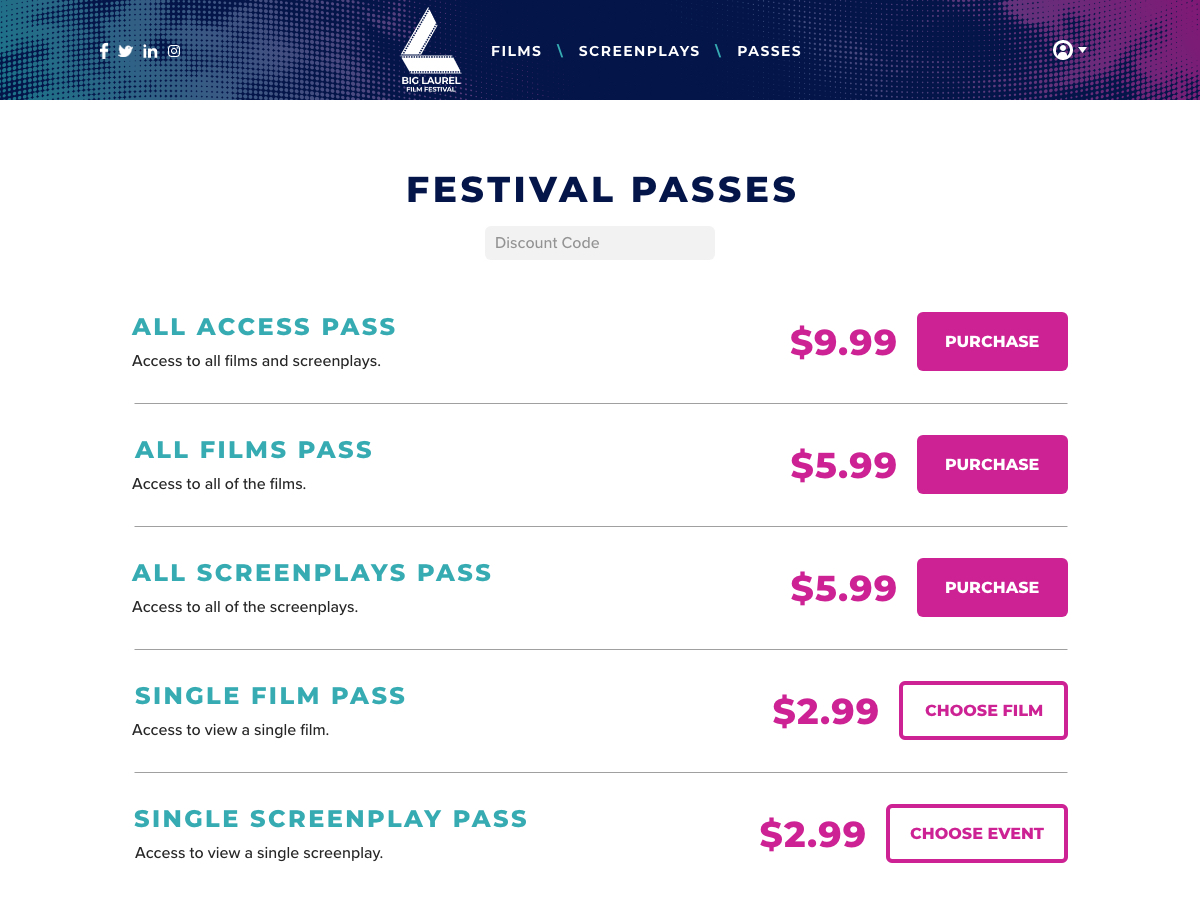Purchase the All Screenplays Pass
Screen dimensions: 1200x905
pyautogui.click(x=992, y=587)
